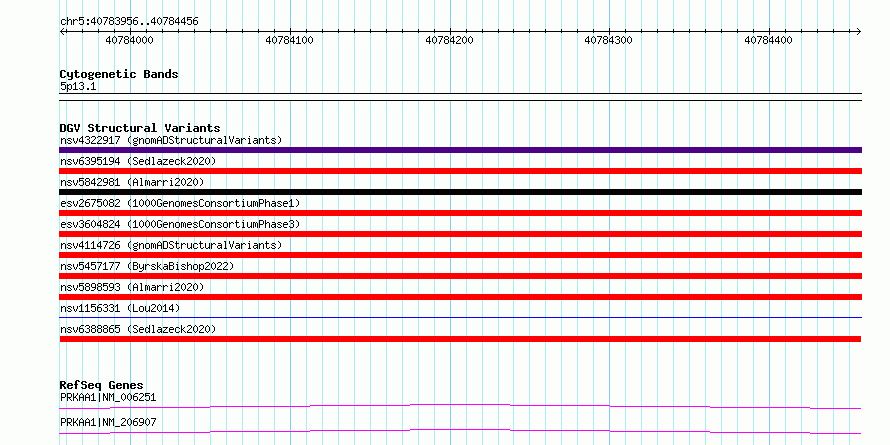Click ruler tick label 40784300
The height and width of the screenshot is (445, 890).
[608, 40]
